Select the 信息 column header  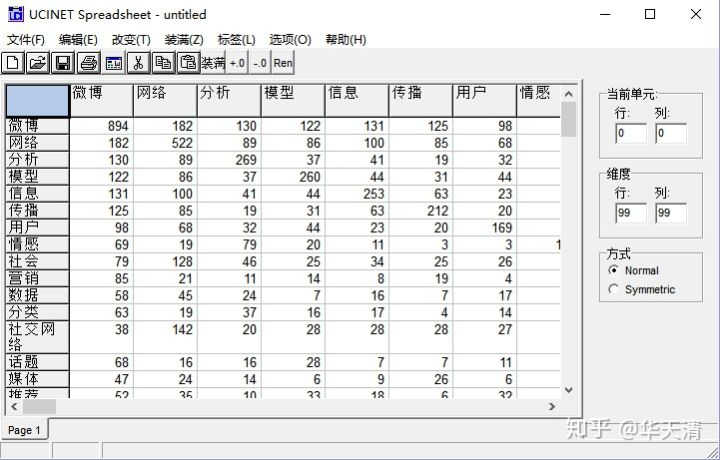(x=357, y=101)
